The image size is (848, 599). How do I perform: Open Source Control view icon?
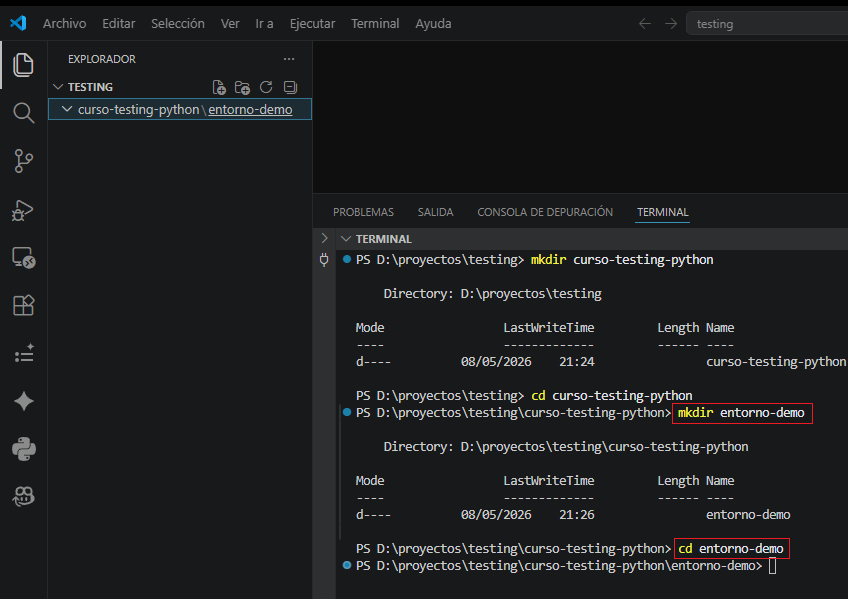point(23,161)
